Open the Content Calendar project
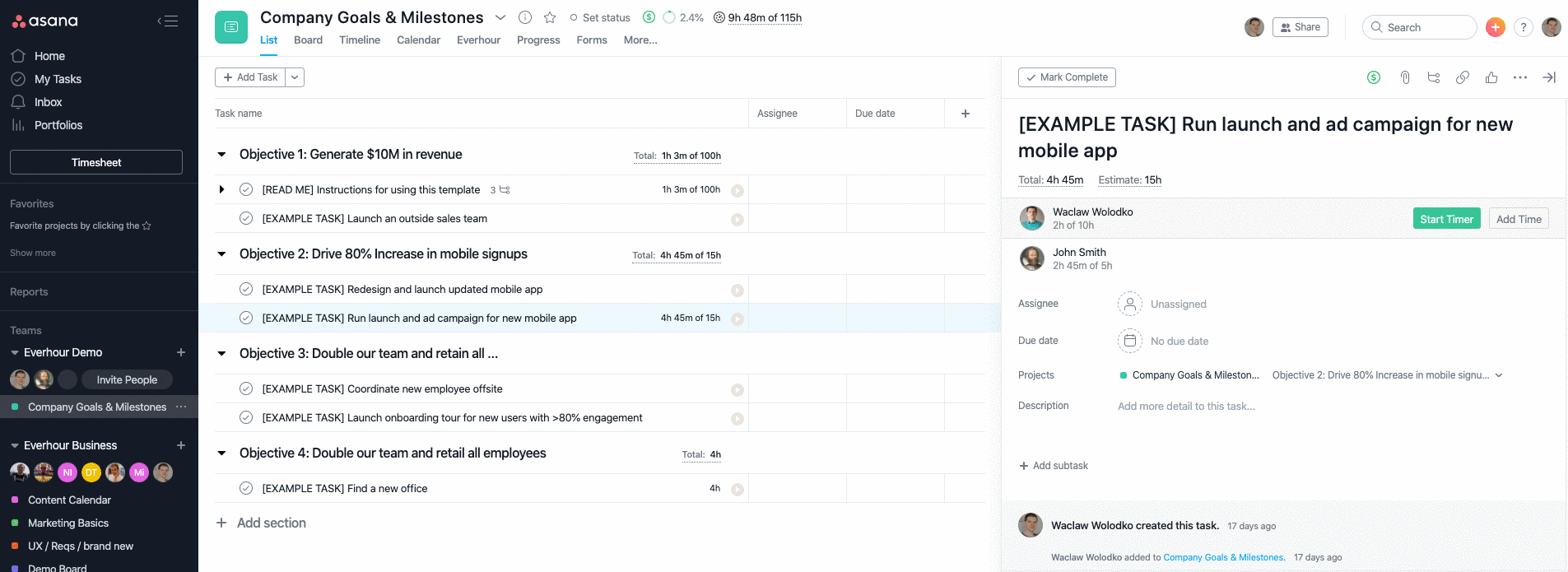This screenshot has width=1568, height=572. pos(69,500)
